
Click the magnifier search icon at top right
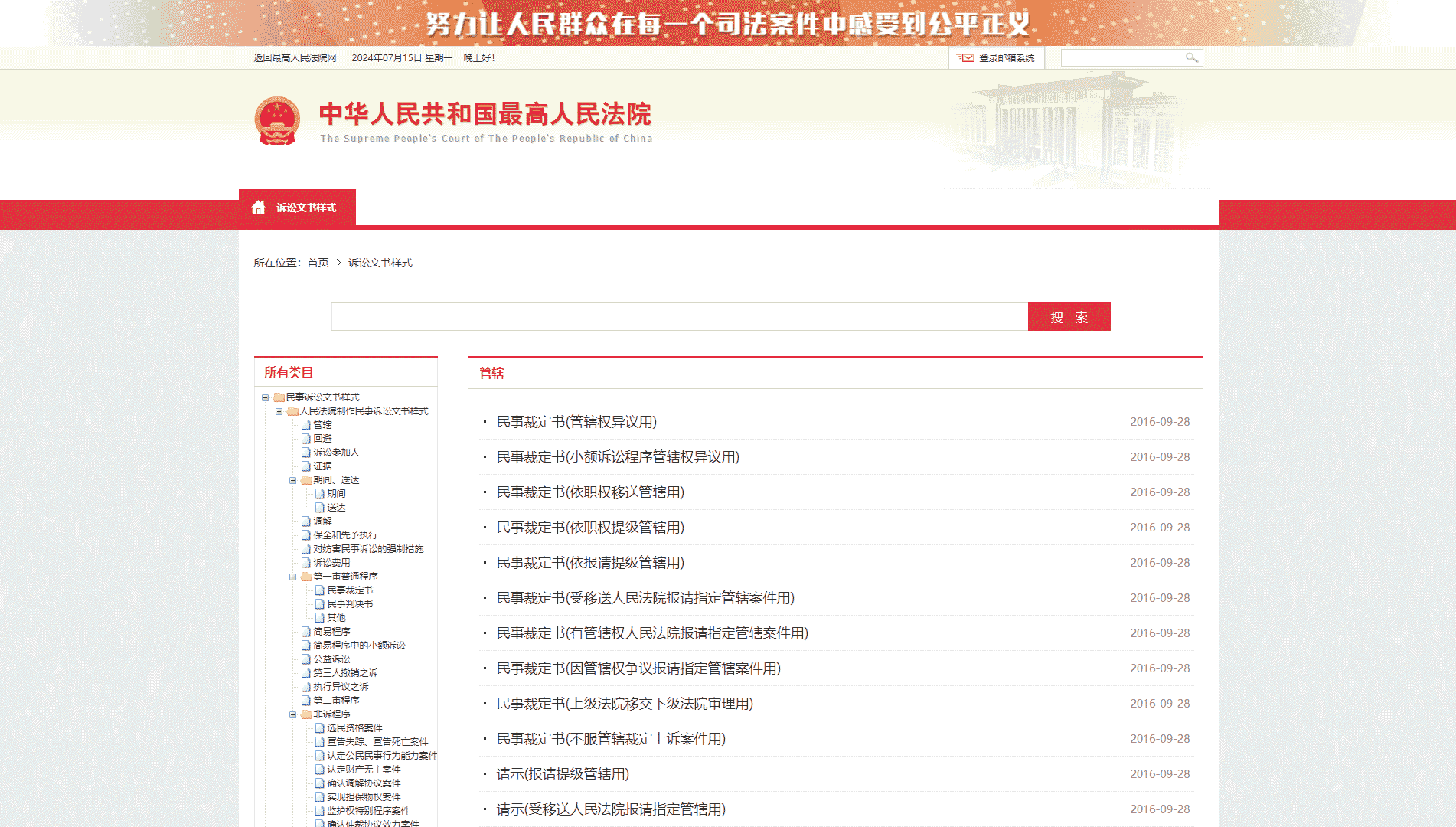1191,57
